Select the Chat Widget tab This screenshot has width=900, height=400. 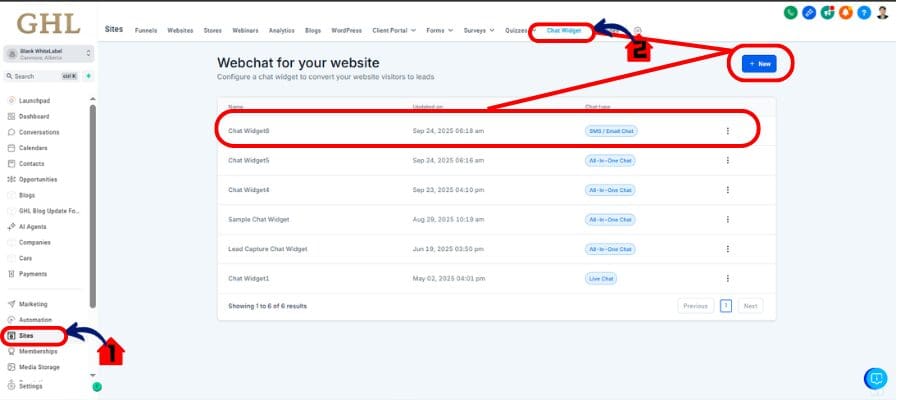tap(563, 30)
